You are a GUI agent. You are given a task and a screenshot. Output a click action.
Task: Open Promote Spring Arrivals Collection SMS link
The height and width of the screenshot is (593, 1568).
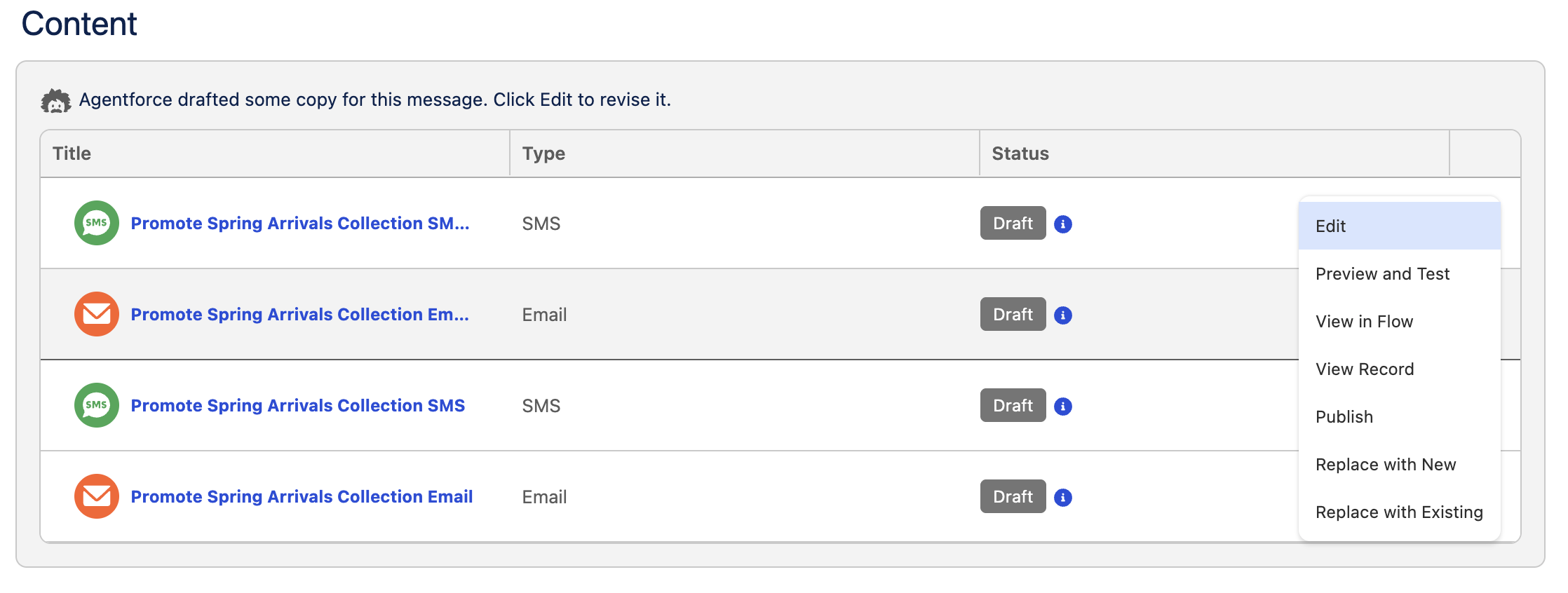[x=297, y=405]
